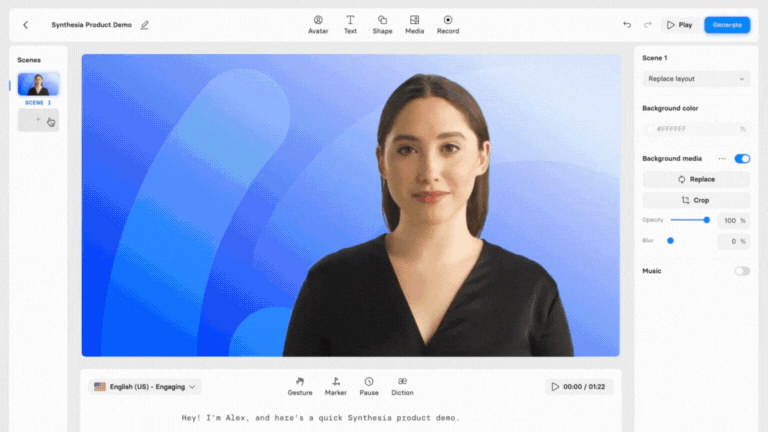Image resolution: width=768 pixels, height=432 pixels.
Task: Adjust the Blur slider handle
Action: click(671, 241)
